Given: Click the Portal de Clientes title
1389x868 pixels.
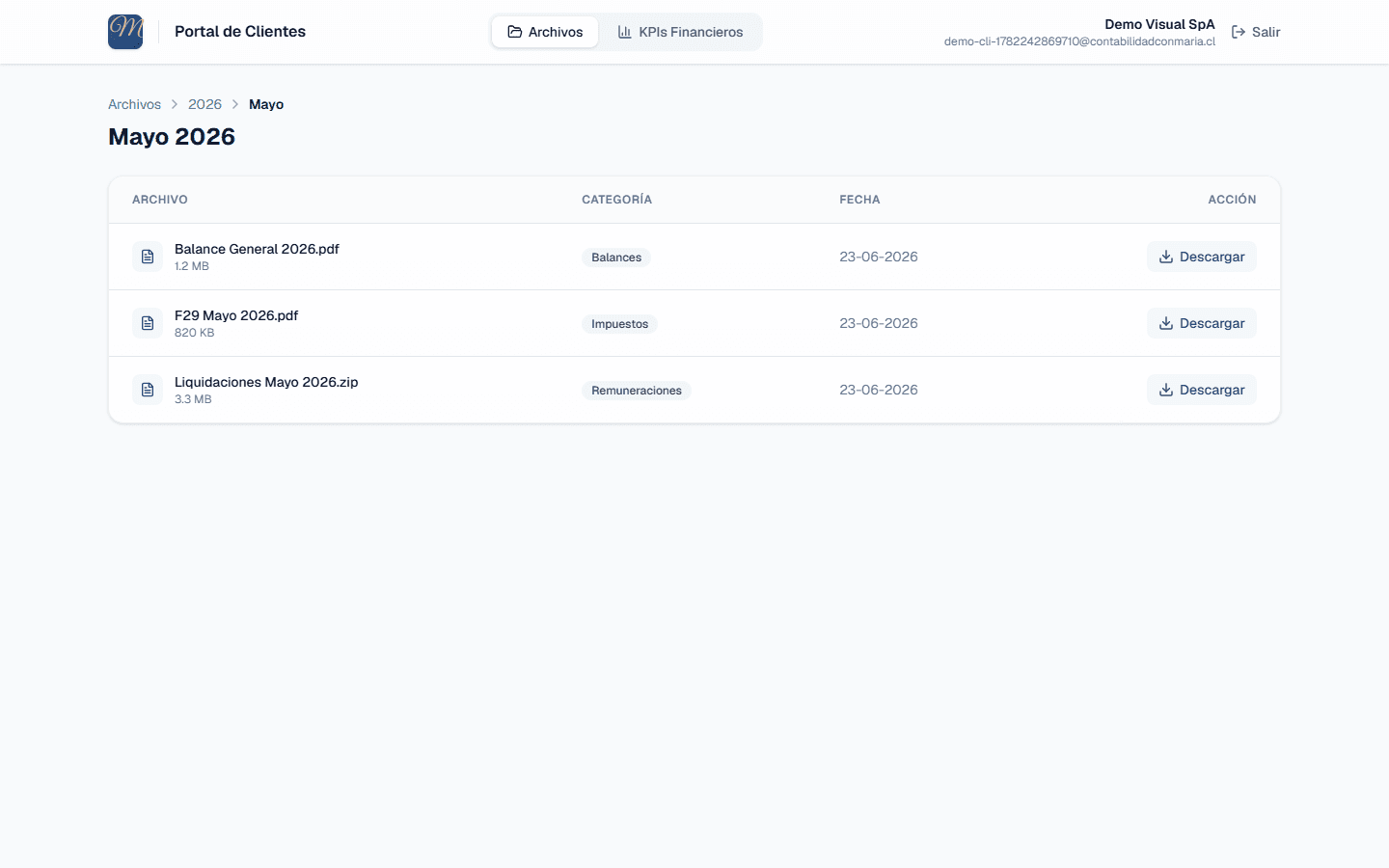Looking at the screenshot, I should click(240, 32).
